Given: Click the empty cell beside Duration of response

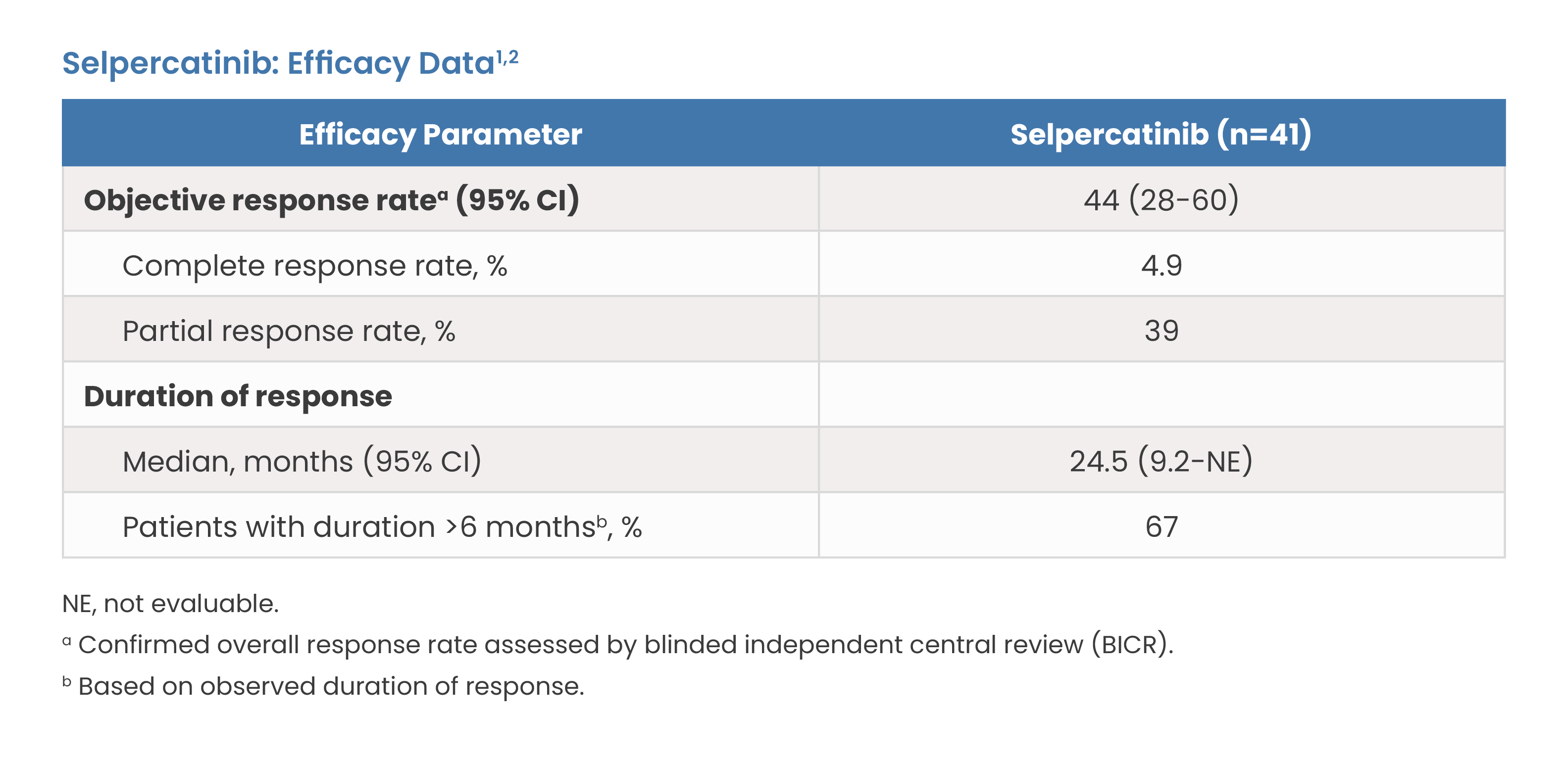Looking at the screenshot, I should (x=1161, y=395).
